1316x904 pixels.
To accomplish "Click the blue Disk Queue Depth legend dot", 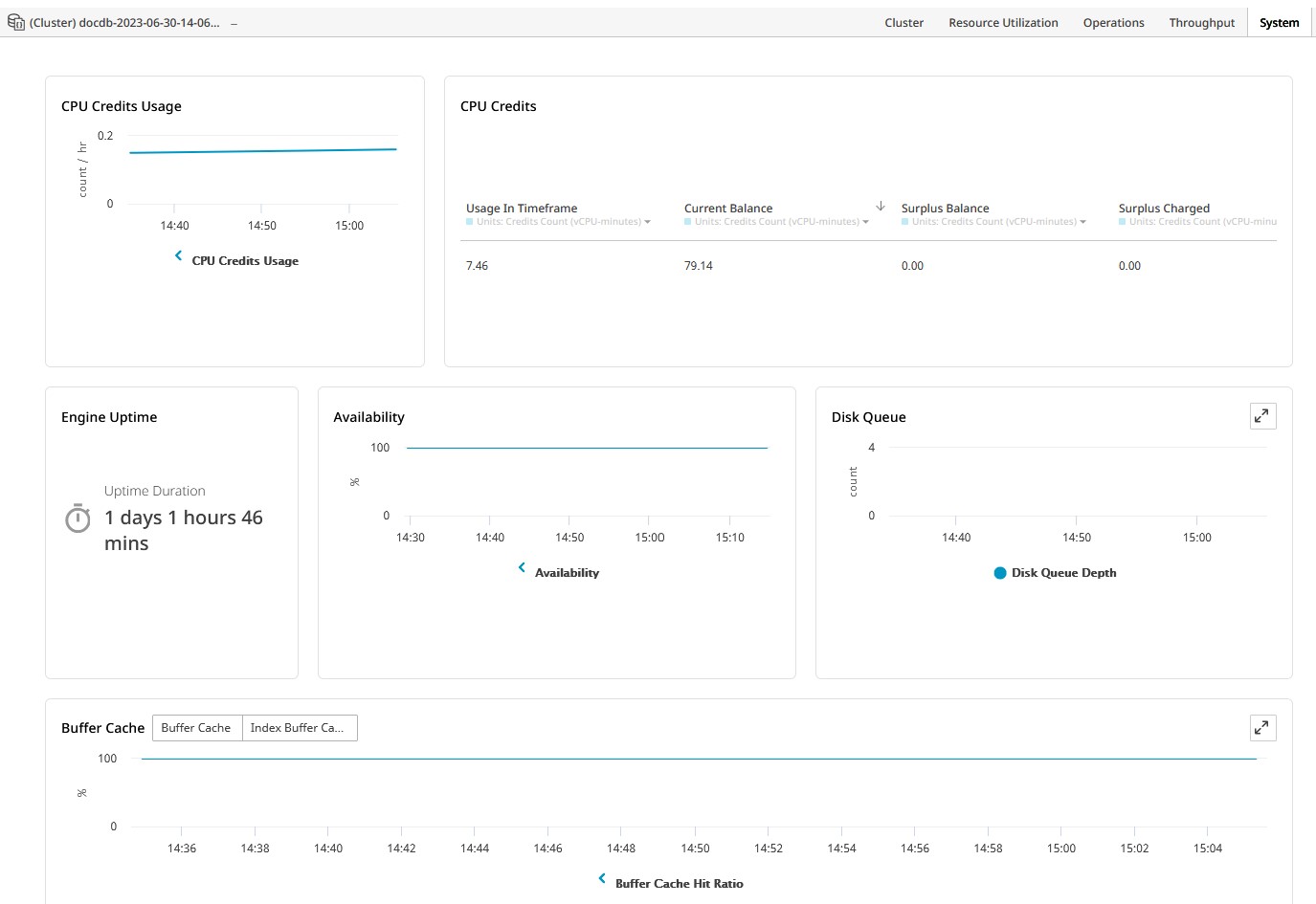I will (1000, 573).
